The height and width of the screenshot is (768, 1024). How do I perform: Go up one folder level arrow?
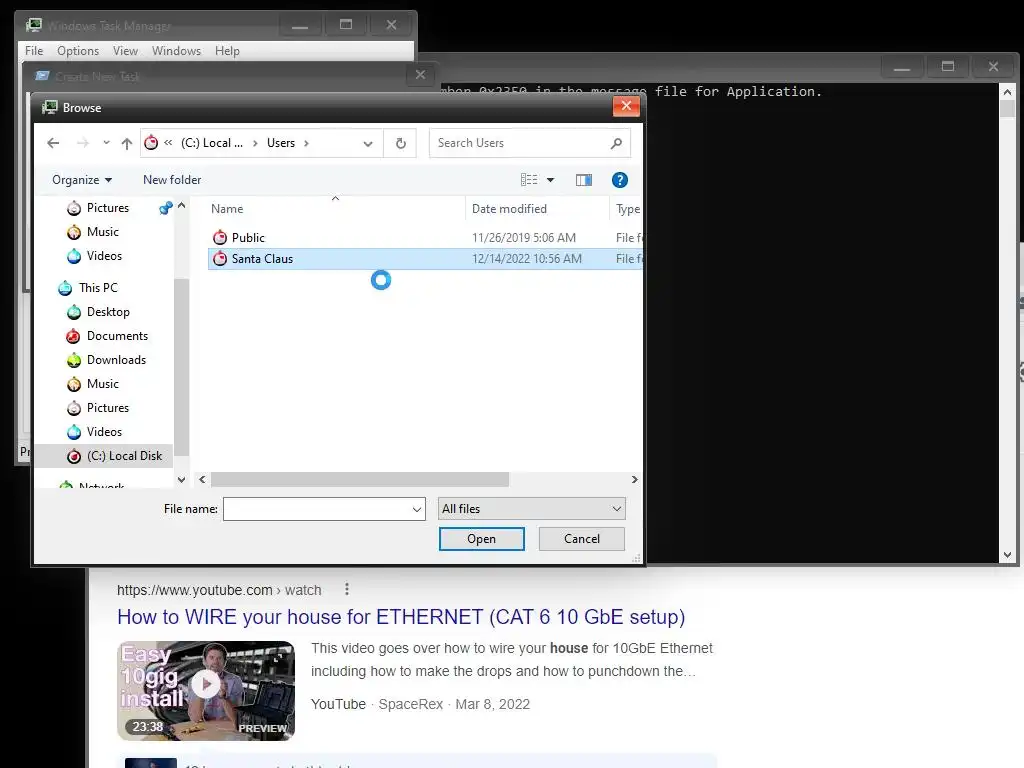coord(127,143)
